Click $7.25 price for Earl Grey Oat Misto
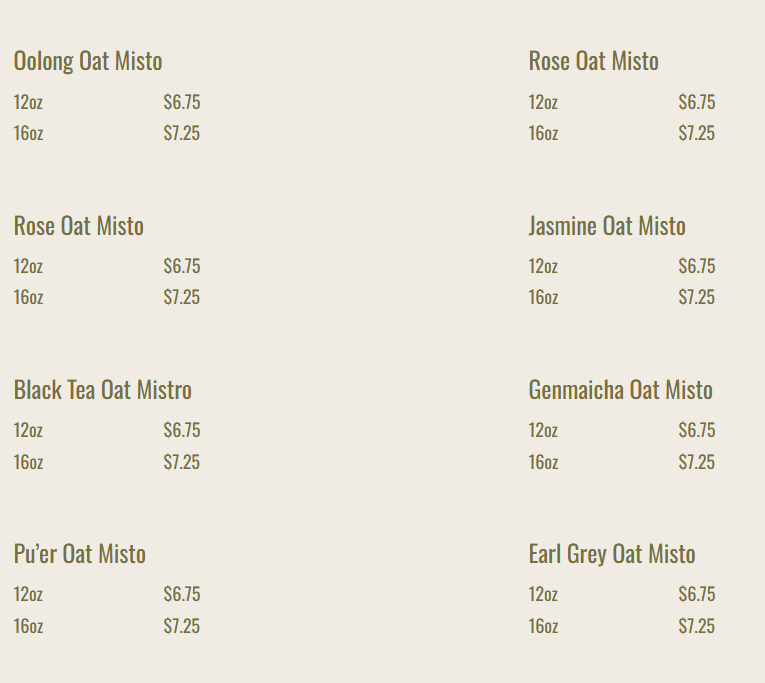 (697, 626)
